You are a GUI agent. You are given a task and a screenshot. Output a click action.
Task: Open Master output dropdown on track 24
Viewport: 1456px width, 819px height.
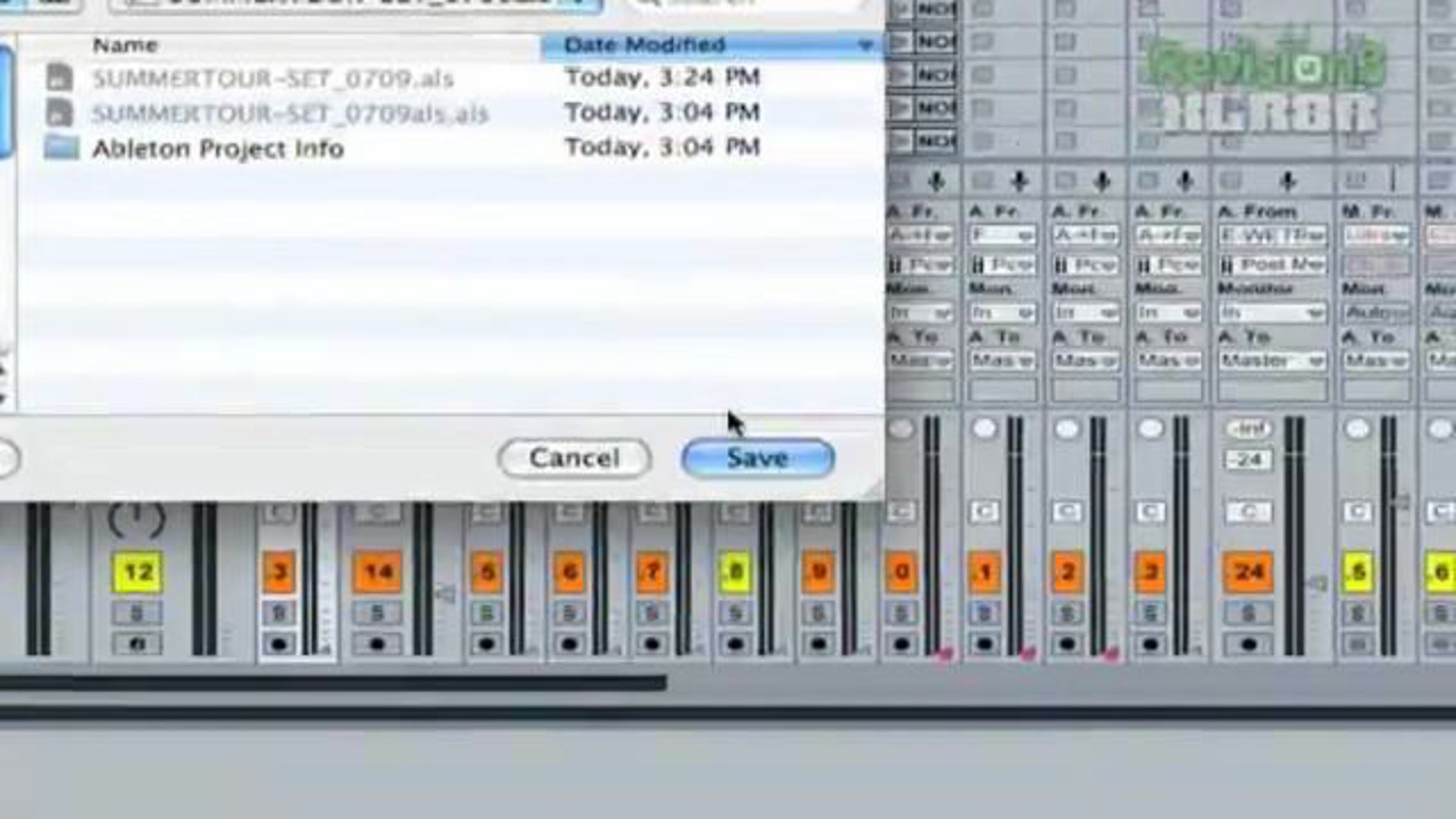1272,361
